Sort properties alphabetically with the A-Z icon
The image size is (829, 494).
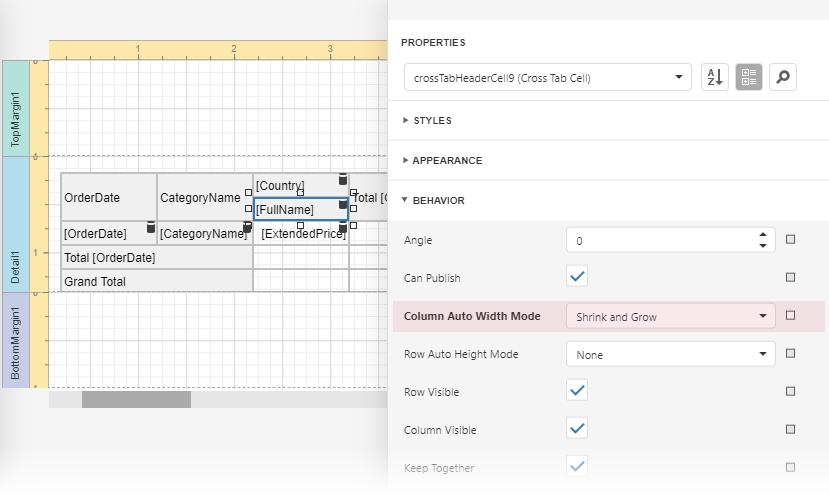(x=714, y=77)
